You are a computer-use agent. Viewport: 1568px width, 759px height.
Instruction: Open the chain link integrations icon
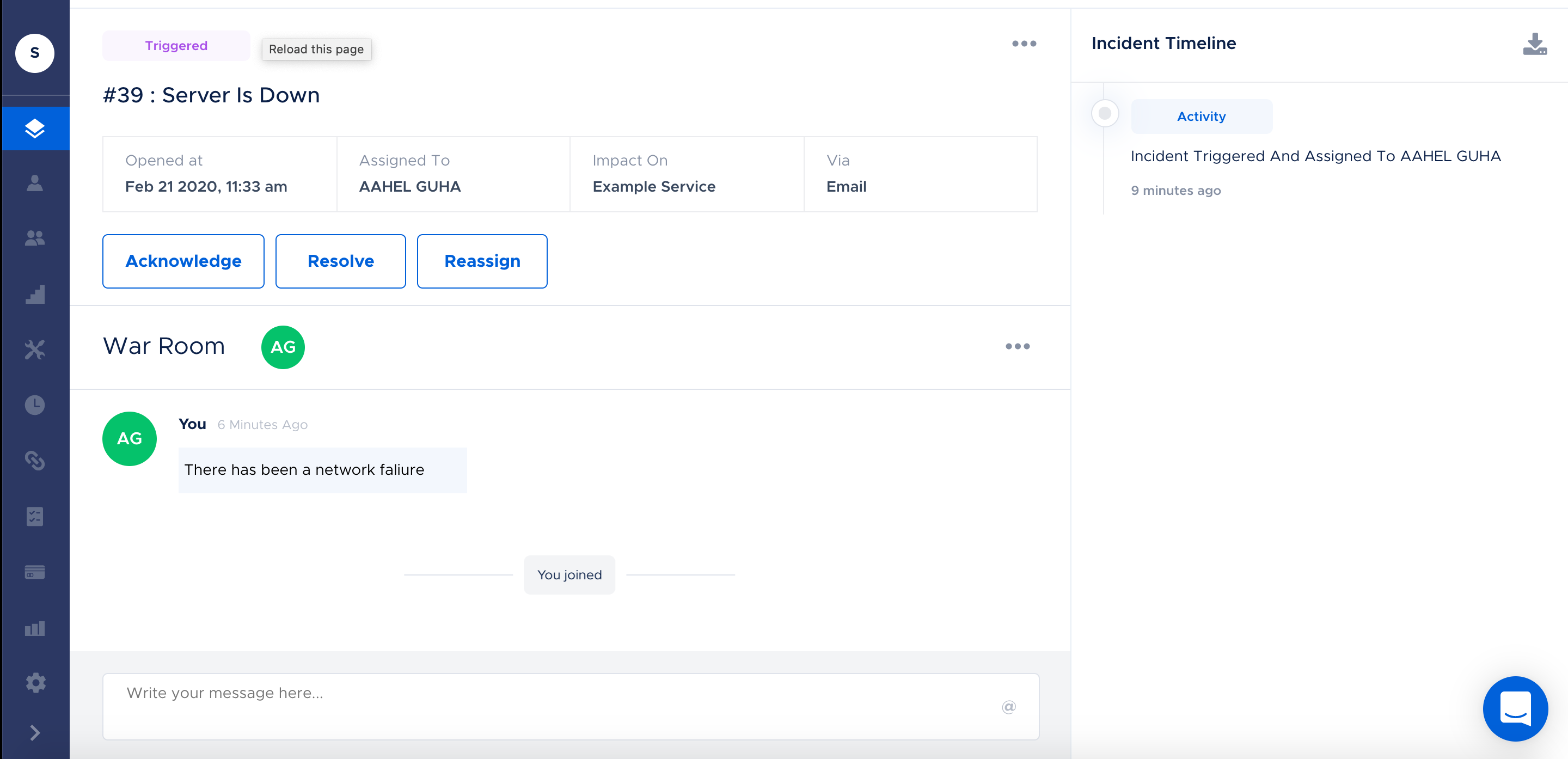(x=35, y=460)
